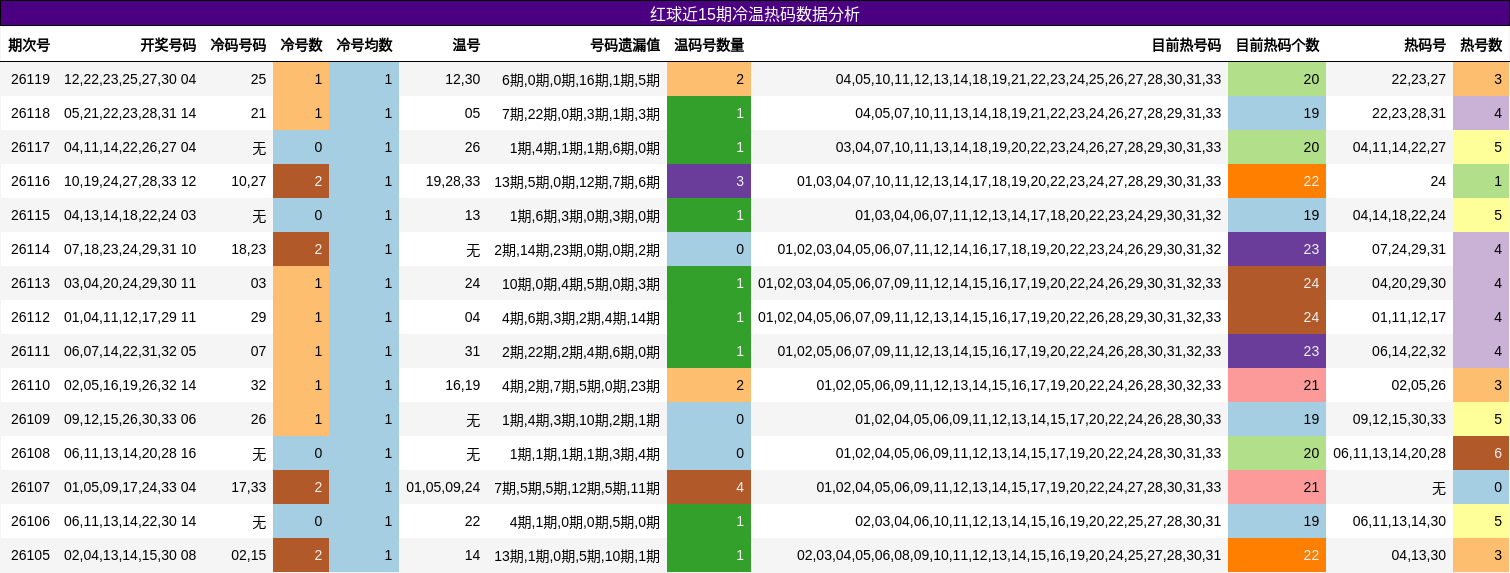The width and height of the screenshot is (1510, 573).
Task: Click cold codes 17,33 in row 26107
Action: point(249,487)
